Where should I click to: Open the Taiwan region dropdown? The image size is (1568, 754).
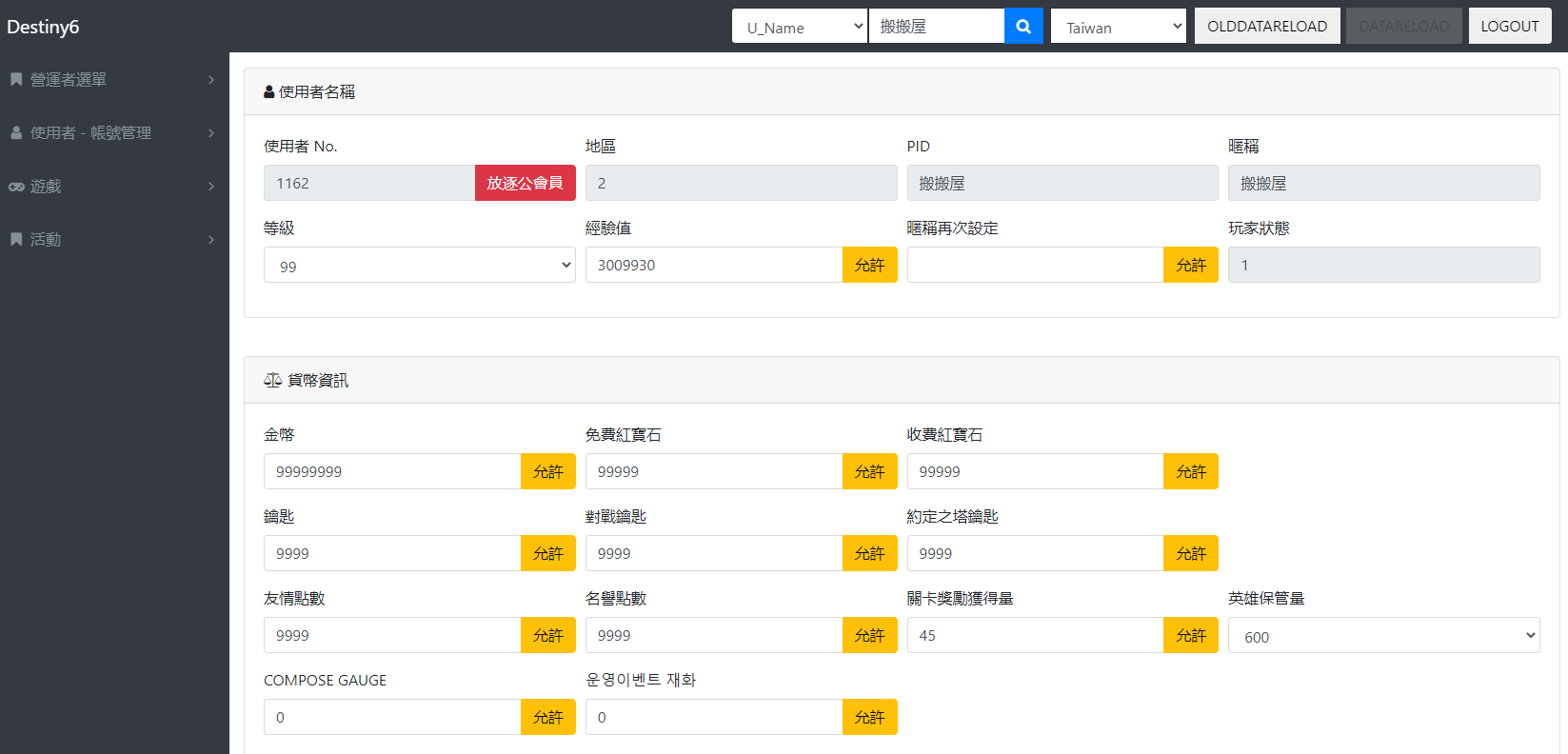coord(1119,27)
